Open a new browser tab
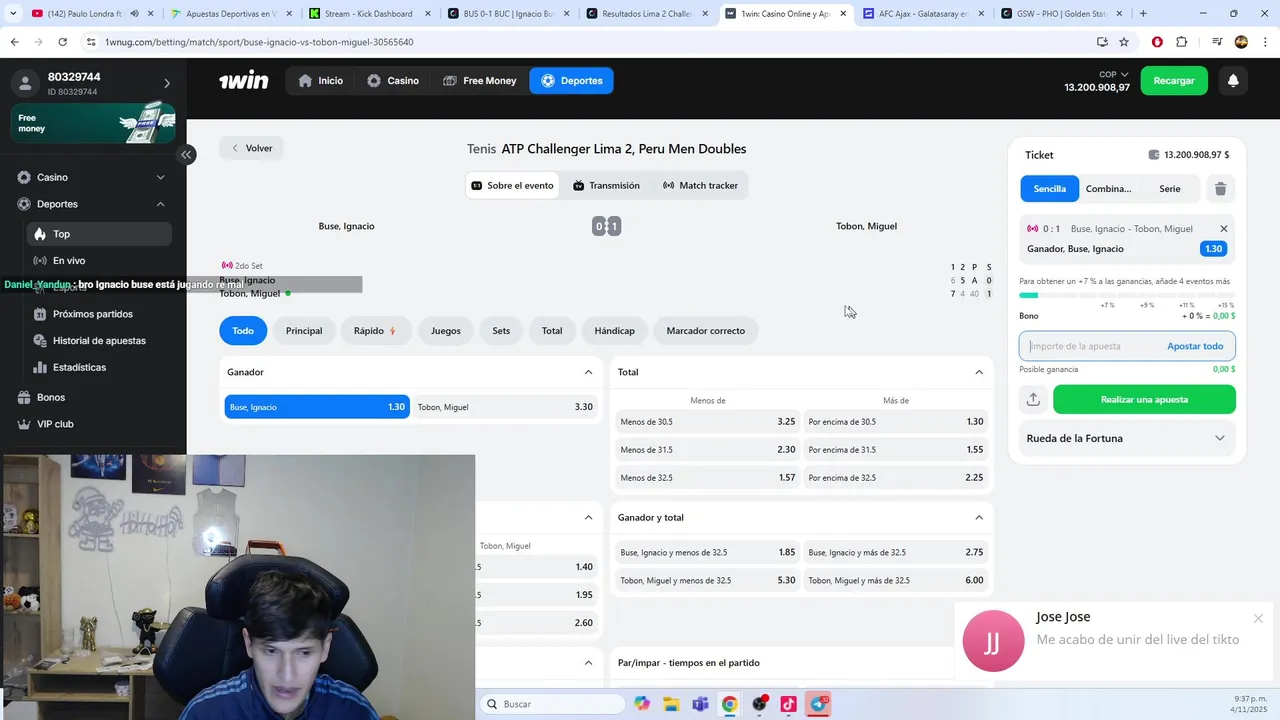Viewport: 1280px width, 720px height. [1143, 14]
